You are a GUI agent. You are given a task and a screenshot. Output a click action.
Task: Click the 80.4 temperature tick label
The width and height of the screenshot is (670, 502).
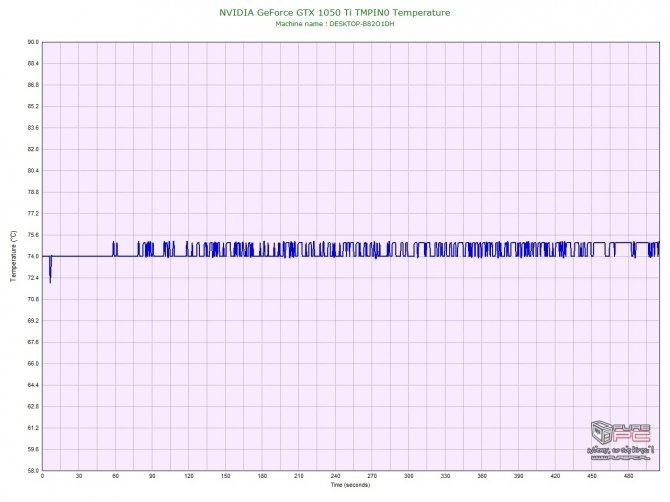pyautogui.click(x=33, y=170)
